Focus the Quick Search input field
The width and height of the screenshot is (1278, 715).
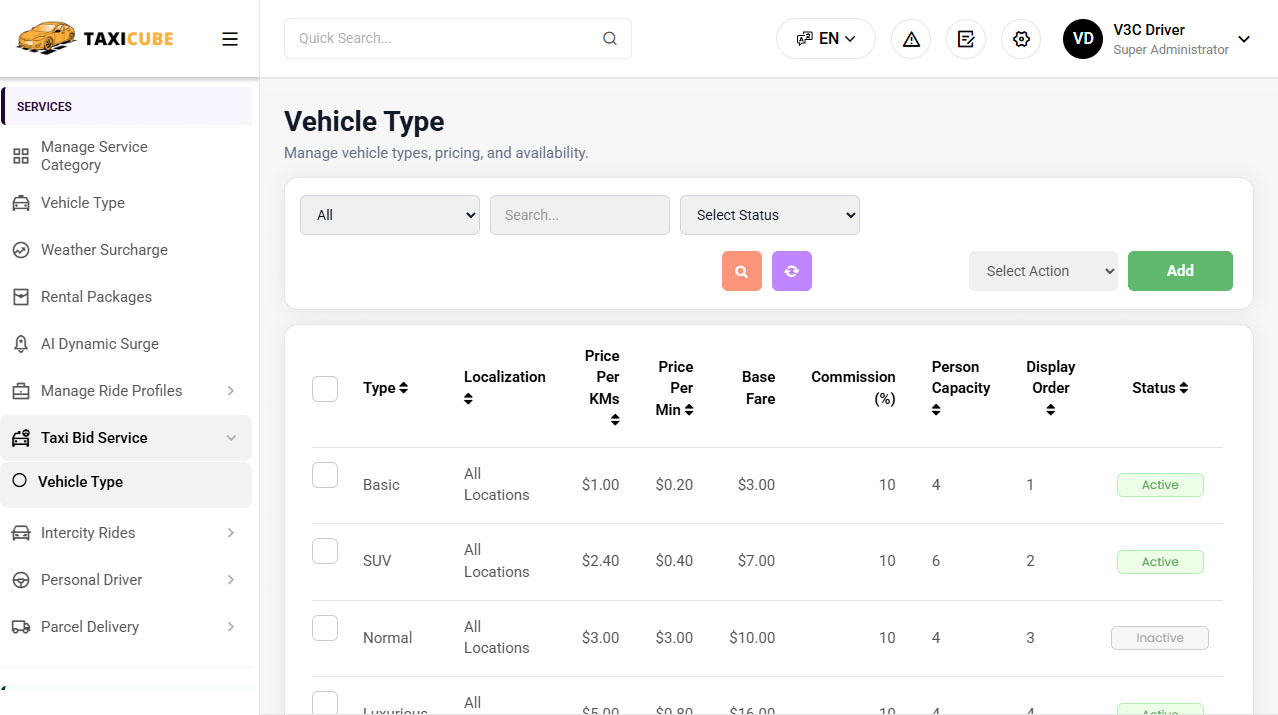(458, 39)
